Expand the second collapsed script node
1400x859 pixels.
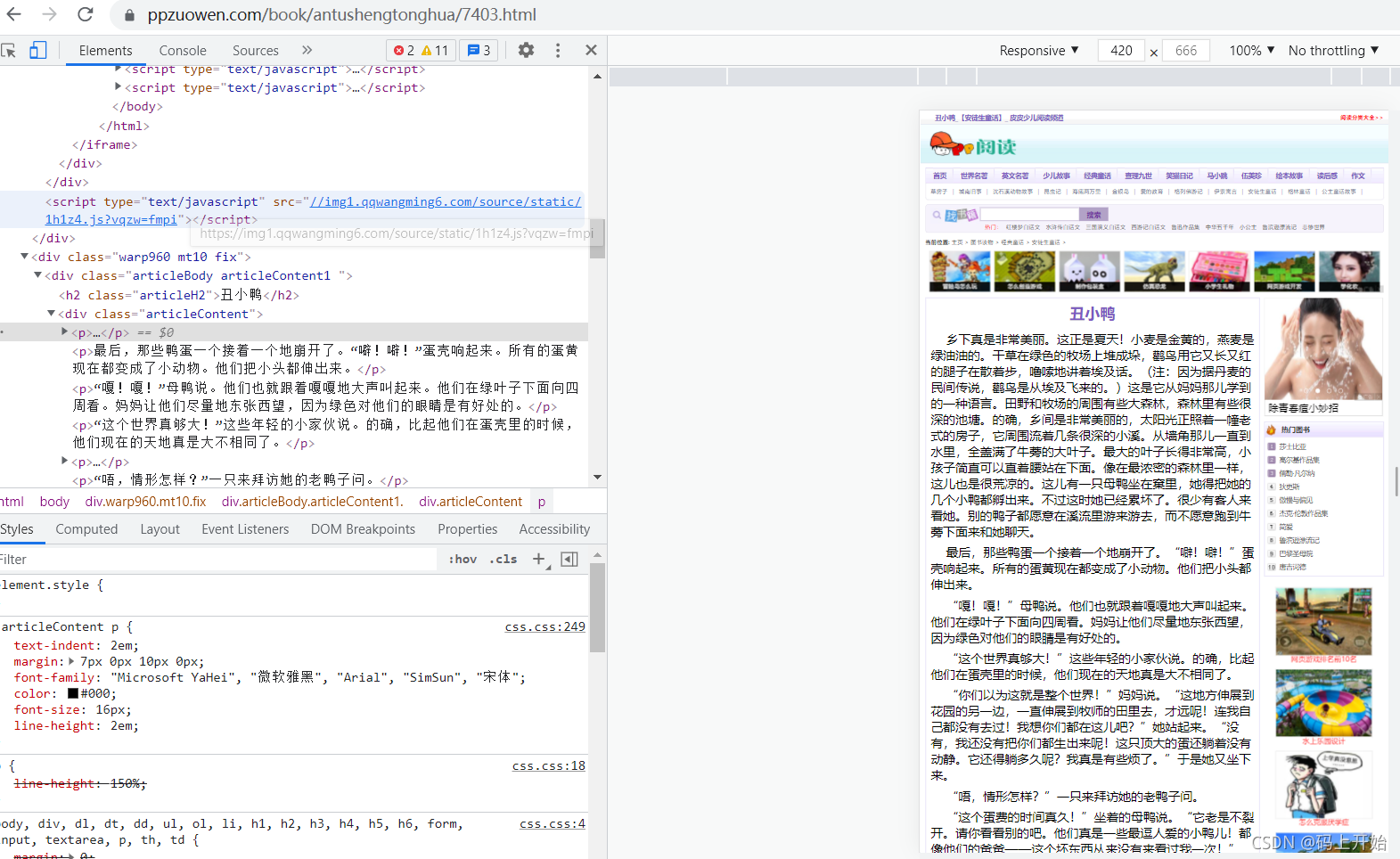coord(118,86)
